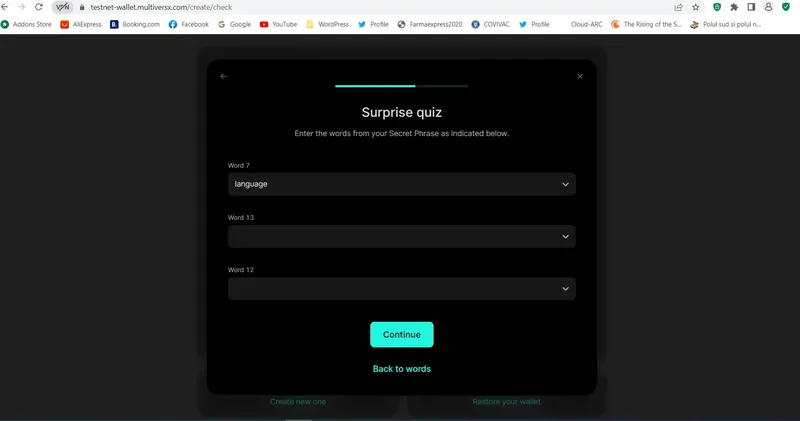Follow the Back to words link

tap(402, 369)
